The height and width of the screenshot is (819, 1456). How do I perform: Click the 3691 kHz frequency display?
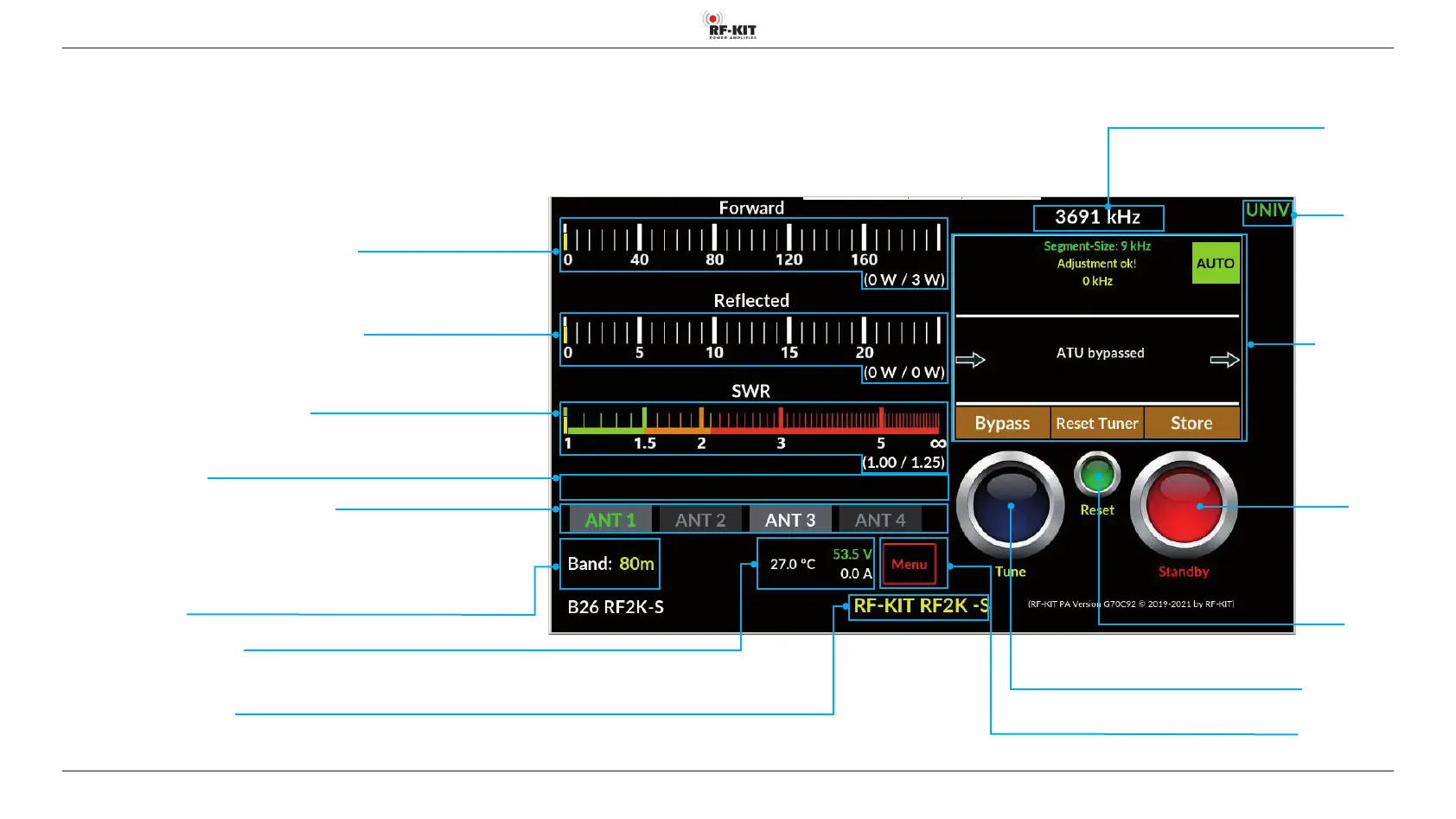click(x=1098, y=218)
